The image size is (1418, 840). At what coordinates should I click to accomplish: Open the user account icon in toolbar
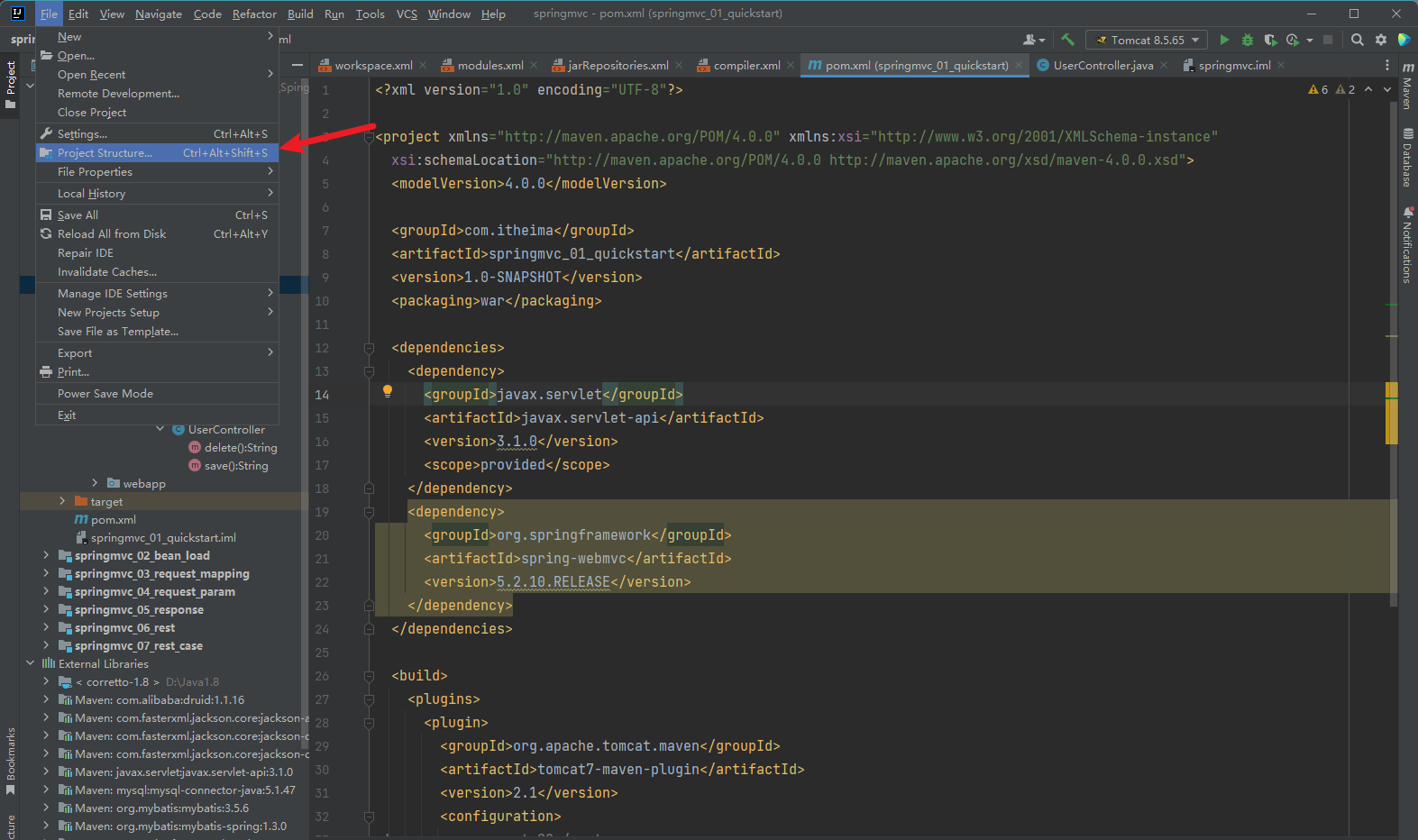click(x=1033, y=40)
